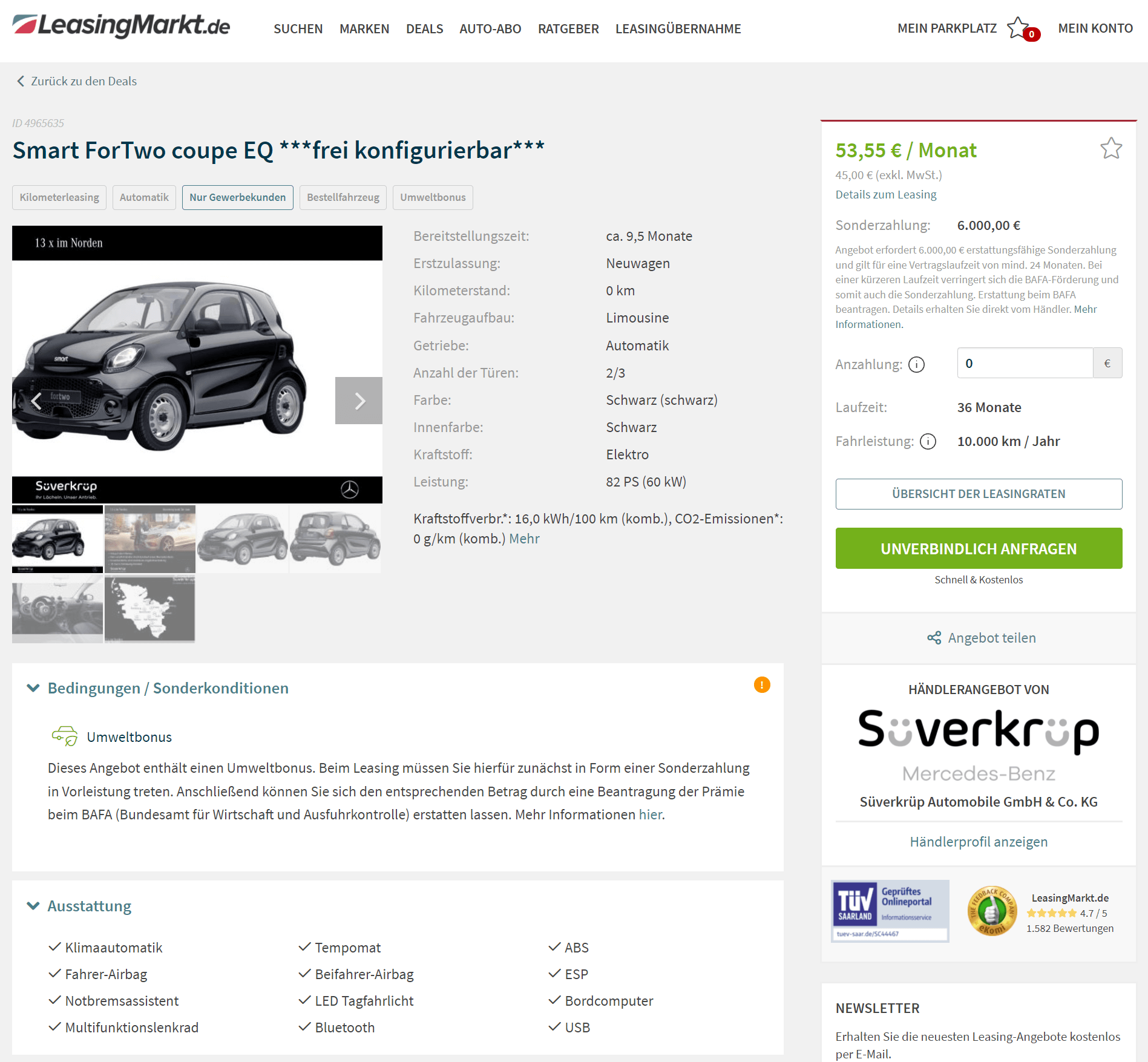Click the '53,55 € / Monat' price
The height and width of the screenshot is (1062, 1148).
[x=906, y=150]
